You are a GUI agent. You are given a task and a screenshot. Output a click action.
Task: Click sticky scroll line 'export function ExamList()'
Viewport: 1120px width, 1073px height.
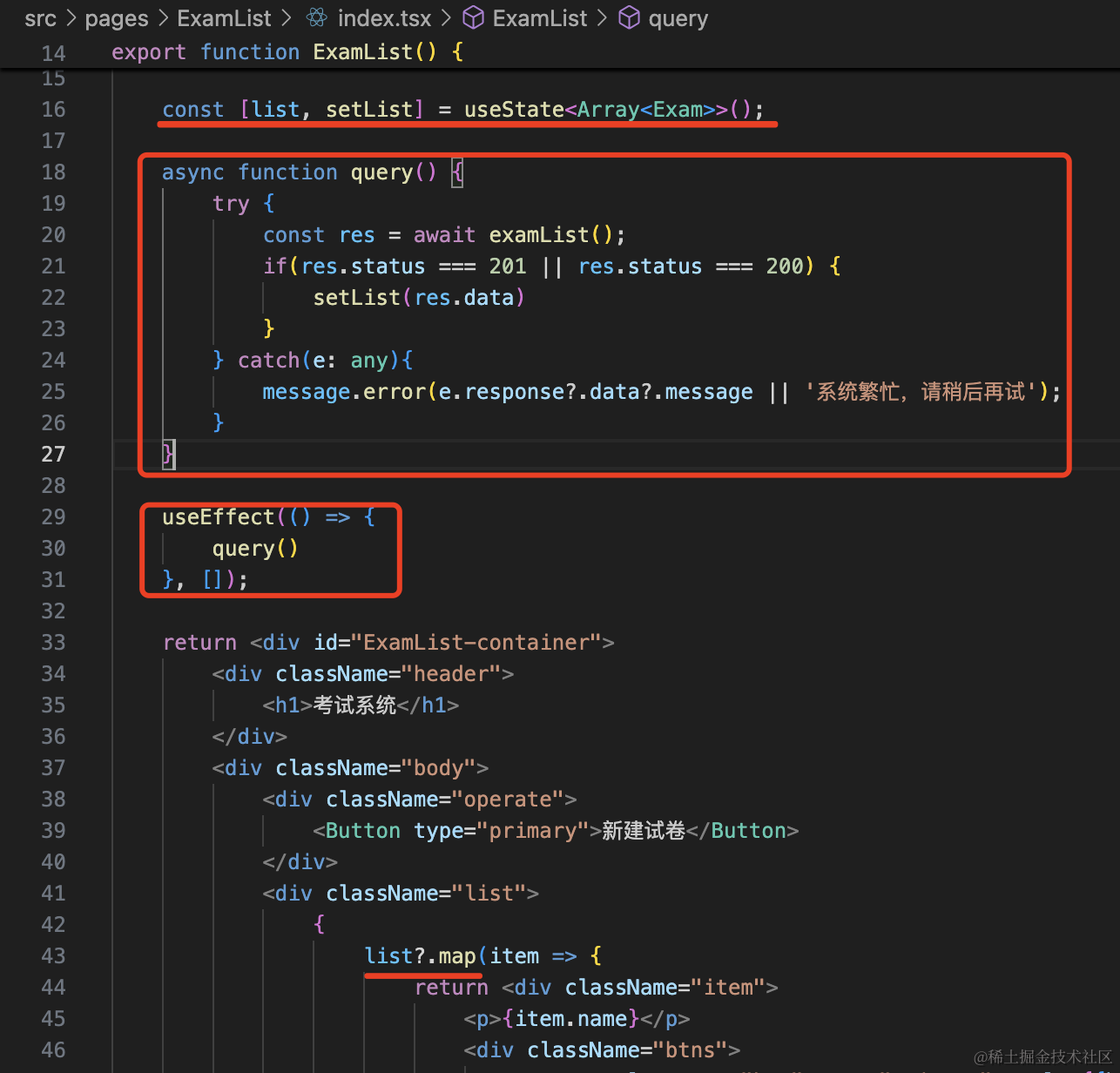[287, 52]
